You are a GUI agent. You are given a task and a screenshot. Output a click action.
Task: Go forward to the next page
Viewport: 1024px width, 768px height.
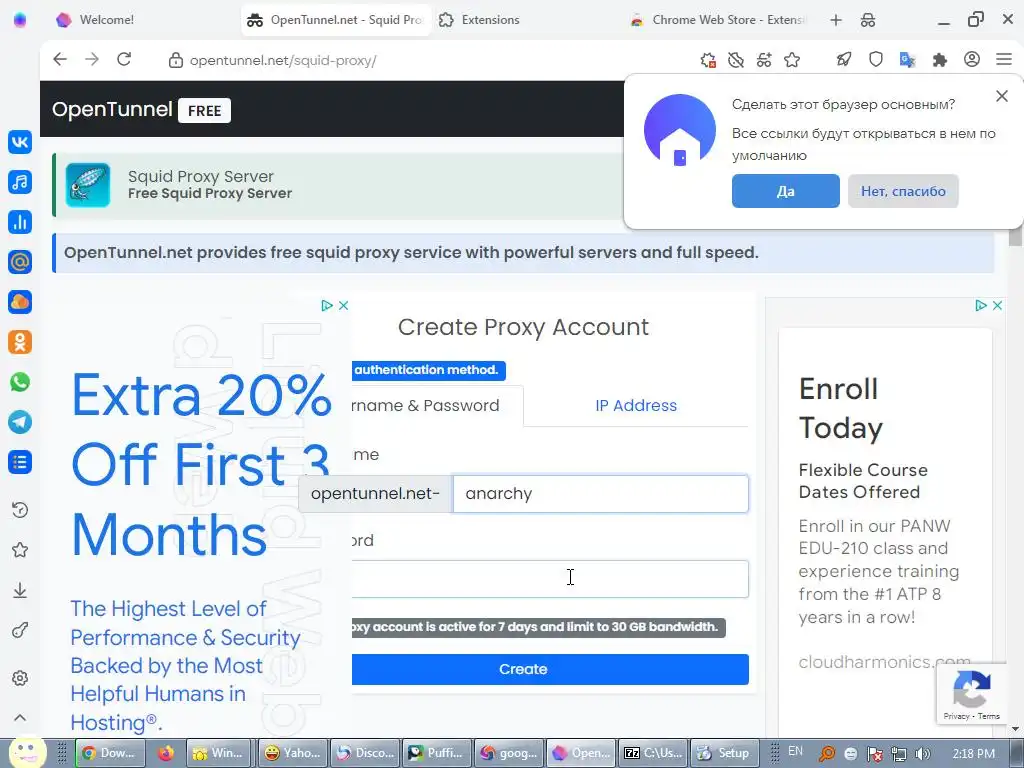coord(92,59)
